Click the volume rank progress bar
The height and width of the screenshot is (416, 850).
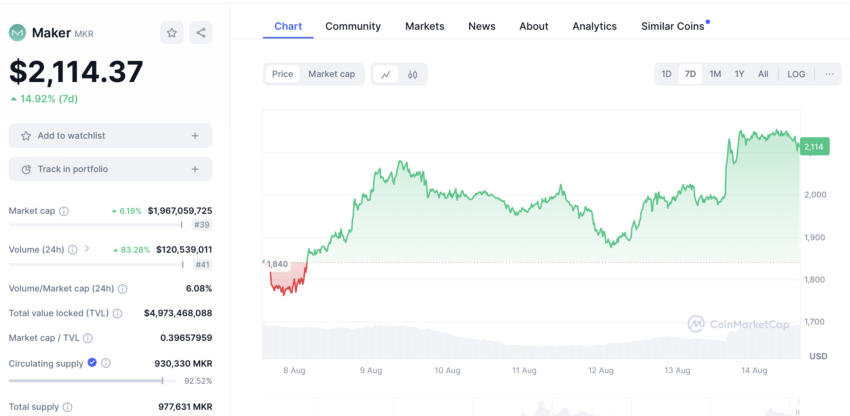tap(96, 264)
